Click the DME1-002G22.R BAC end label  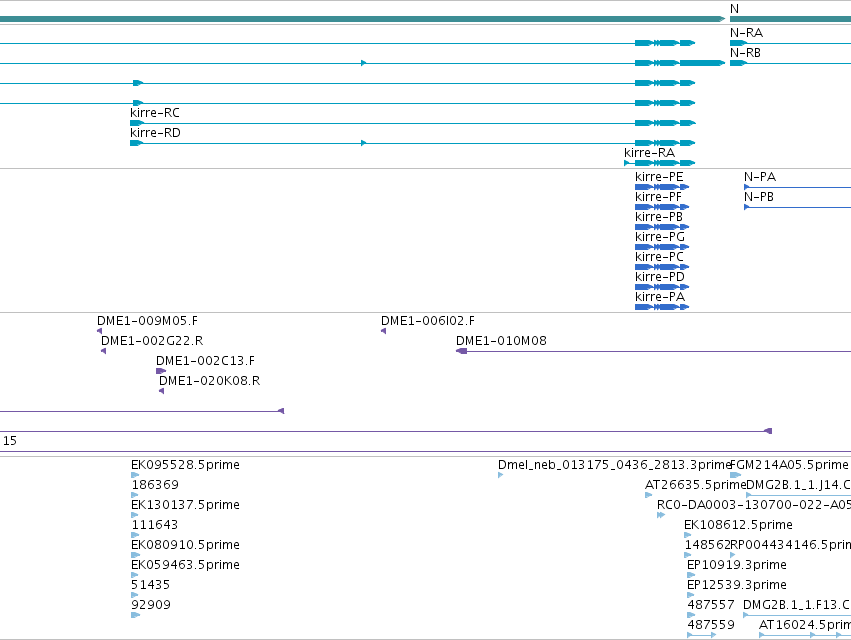point(152,341)
